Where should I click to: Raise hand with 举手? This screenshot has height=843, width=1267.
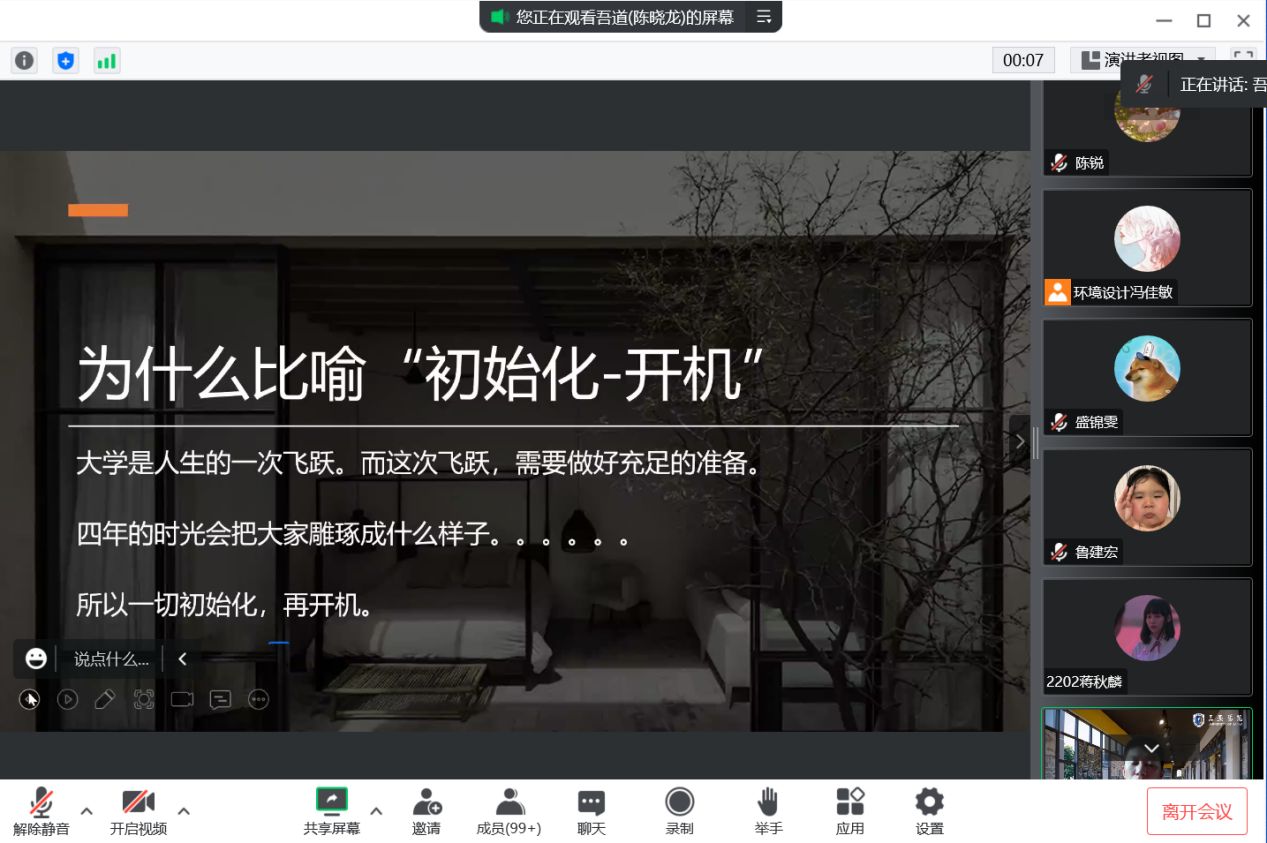coord(768,810)
